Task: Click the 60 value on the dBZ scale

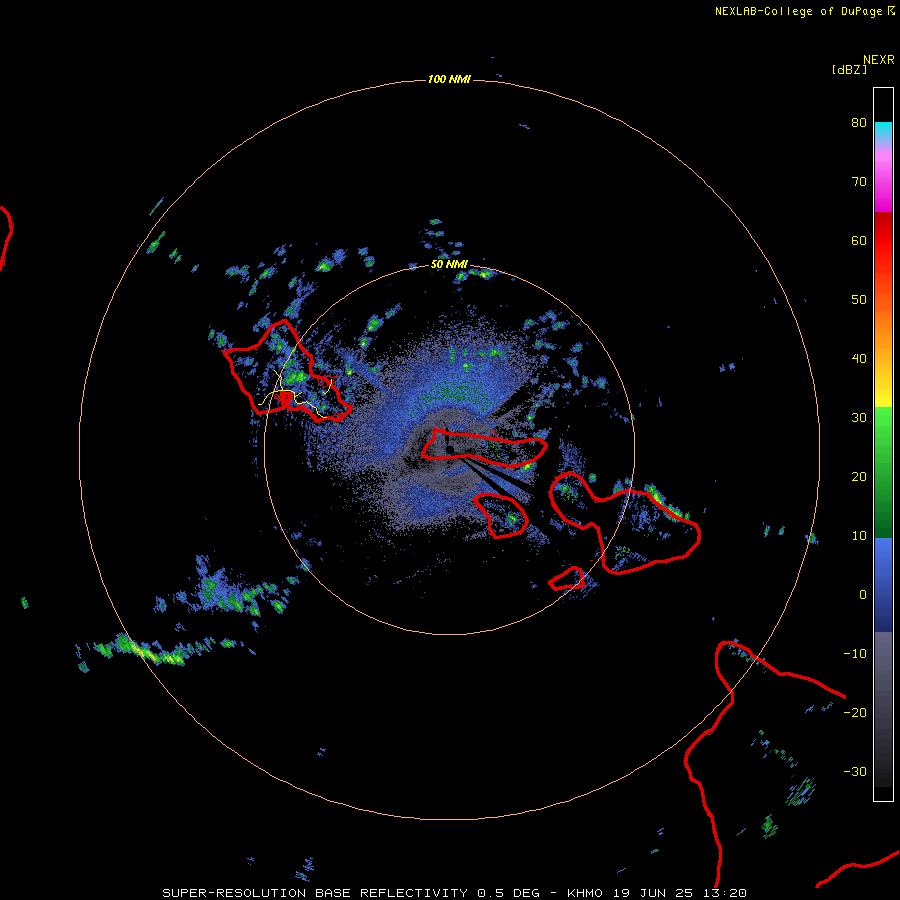Action: click(859, 240)
